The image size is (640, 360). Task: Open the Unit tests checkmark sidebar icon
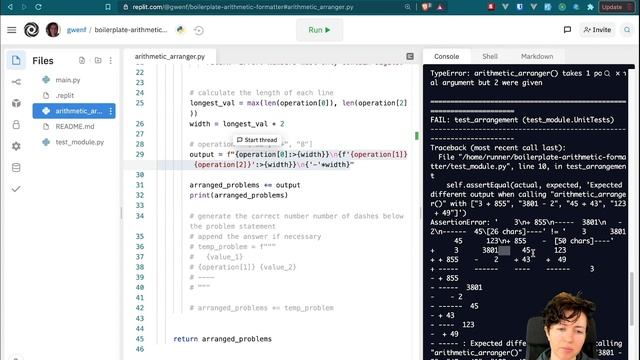pos(16,189)
